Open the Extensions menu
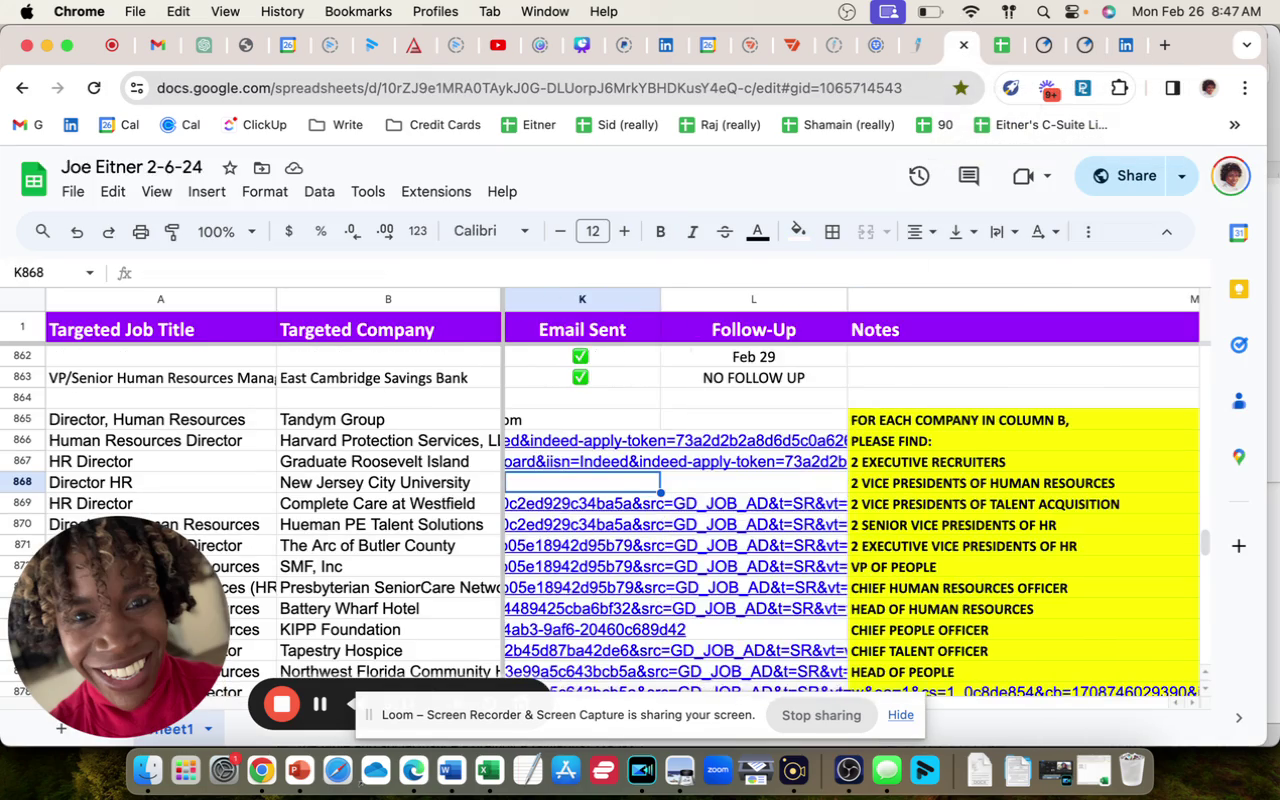 click(x=436, y=192)
